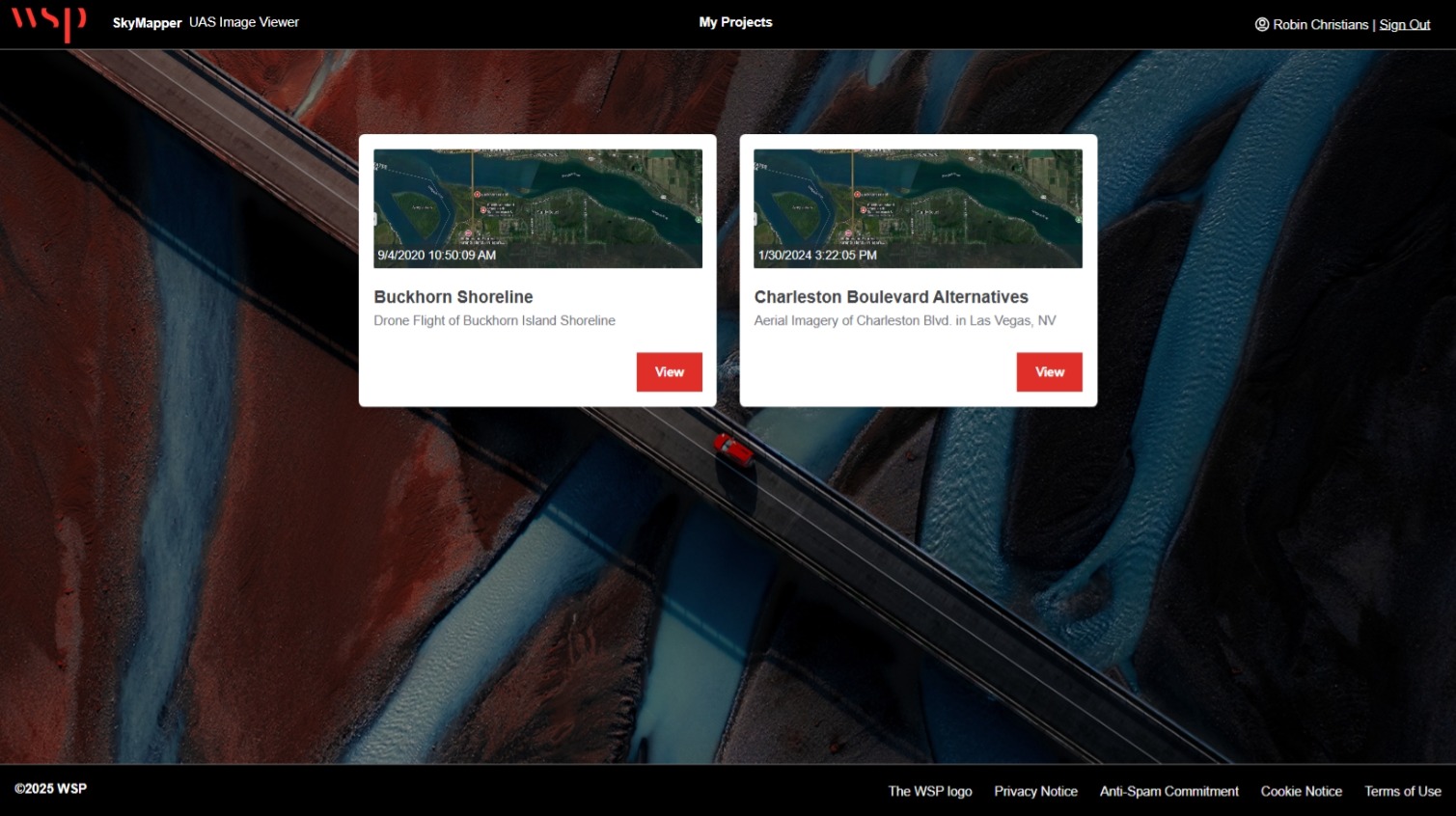Open the Buckhorn Shoreline map thumbnail
Screen dimensions: 1456x816
click(537, 208)
